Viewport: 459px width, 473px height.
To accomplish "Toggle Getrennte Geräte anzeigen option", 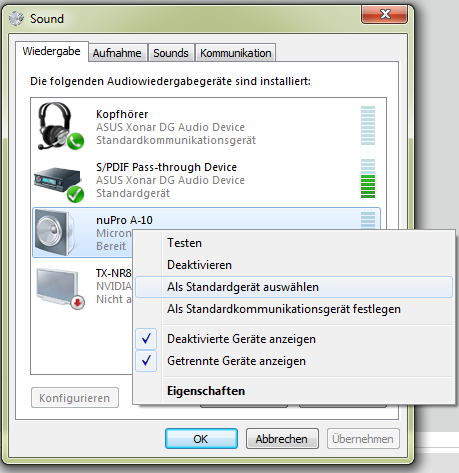I will click(x=294, y=361).
